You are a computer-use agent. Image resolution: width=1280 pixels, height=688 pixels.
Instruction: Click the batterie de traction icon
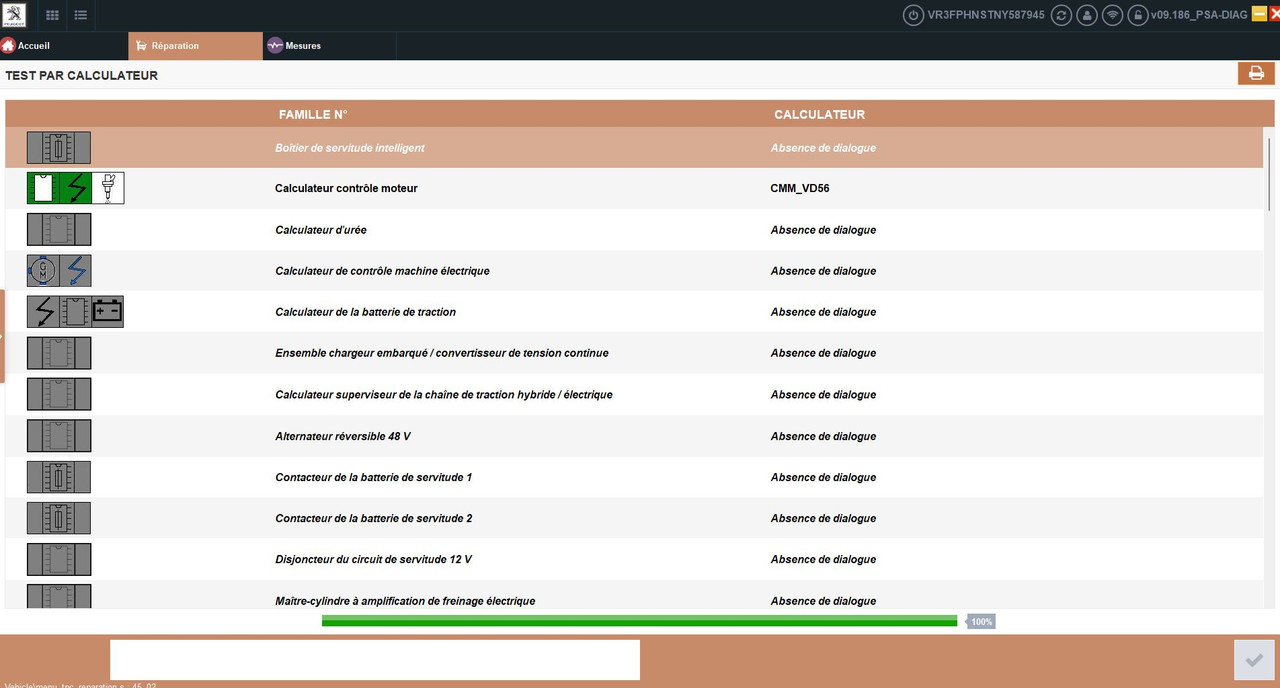[76, 312]
